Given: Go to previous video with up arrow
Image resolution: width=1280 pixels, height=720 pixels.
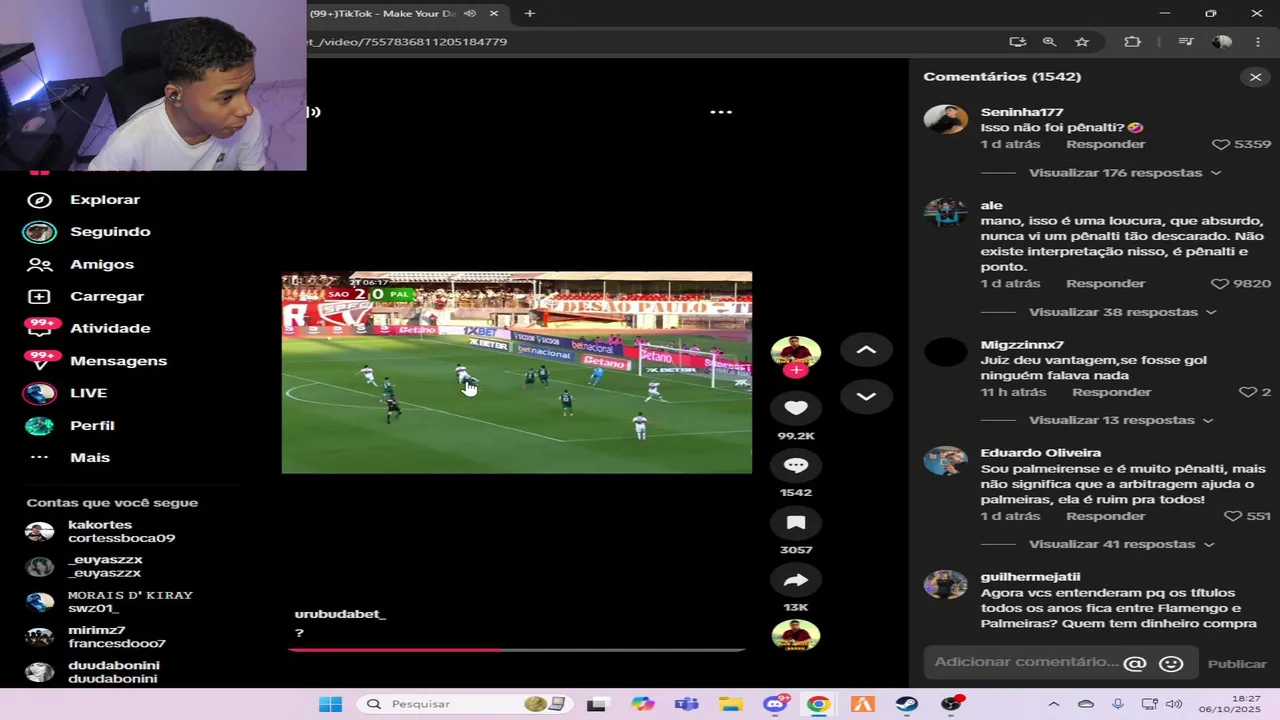Looking at the screenshot, I should [x=866, y=350].
